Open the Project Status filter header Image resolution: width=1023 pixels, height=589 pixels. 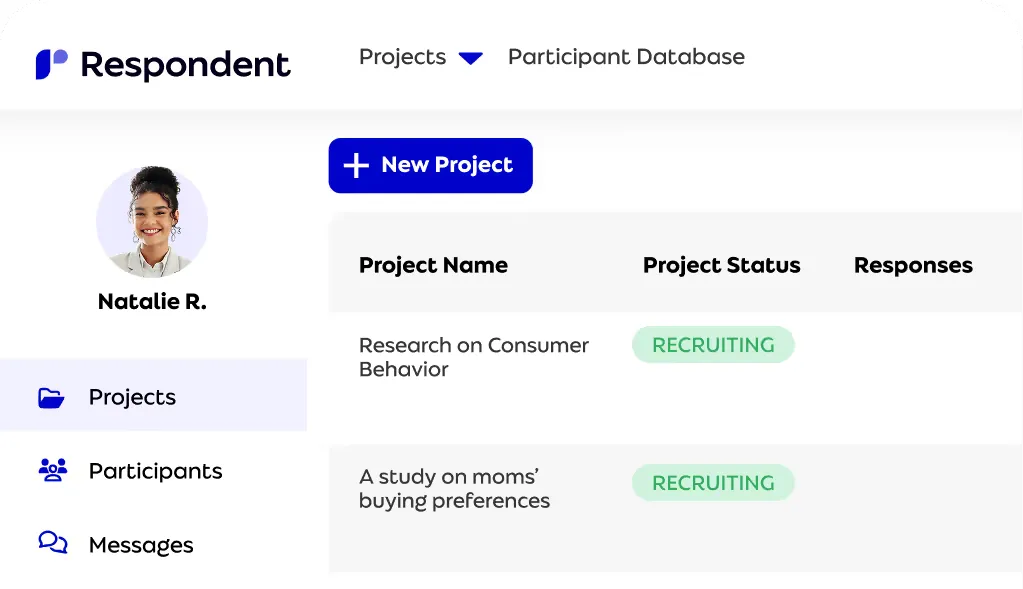721,265
